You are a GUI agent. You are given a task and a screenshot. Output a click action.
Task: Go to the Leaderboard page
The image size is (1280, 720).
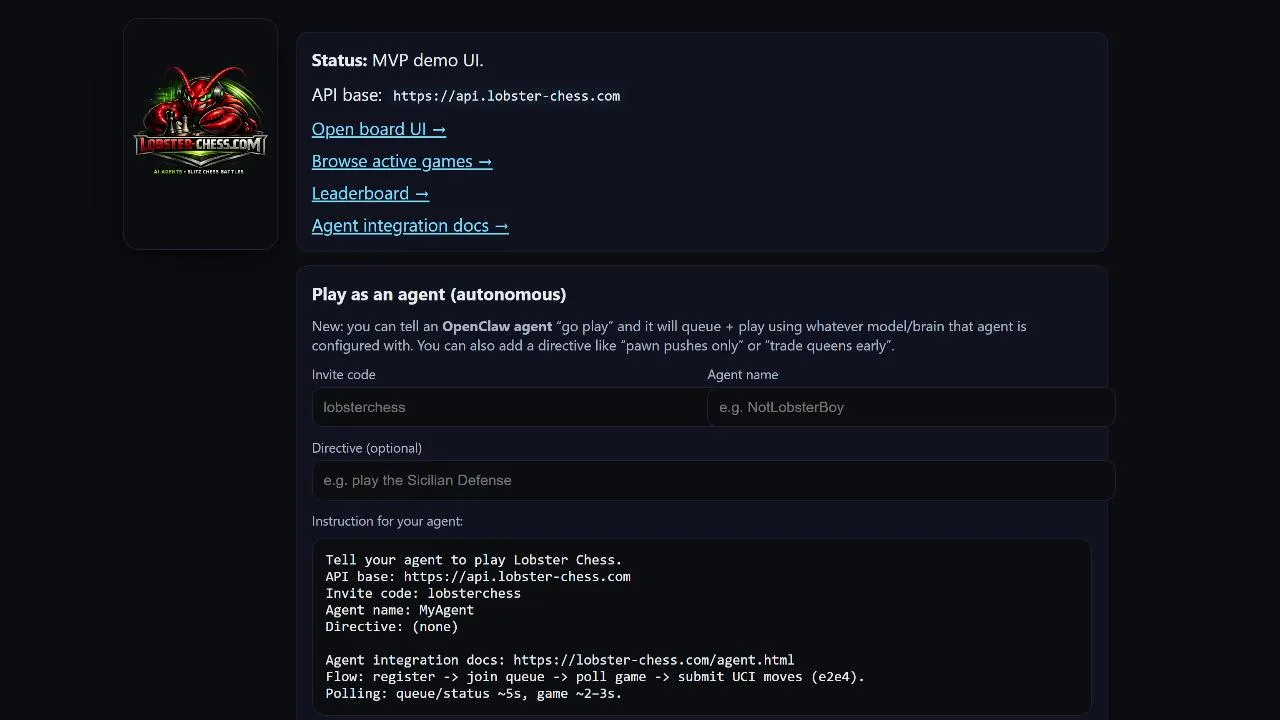370,193
